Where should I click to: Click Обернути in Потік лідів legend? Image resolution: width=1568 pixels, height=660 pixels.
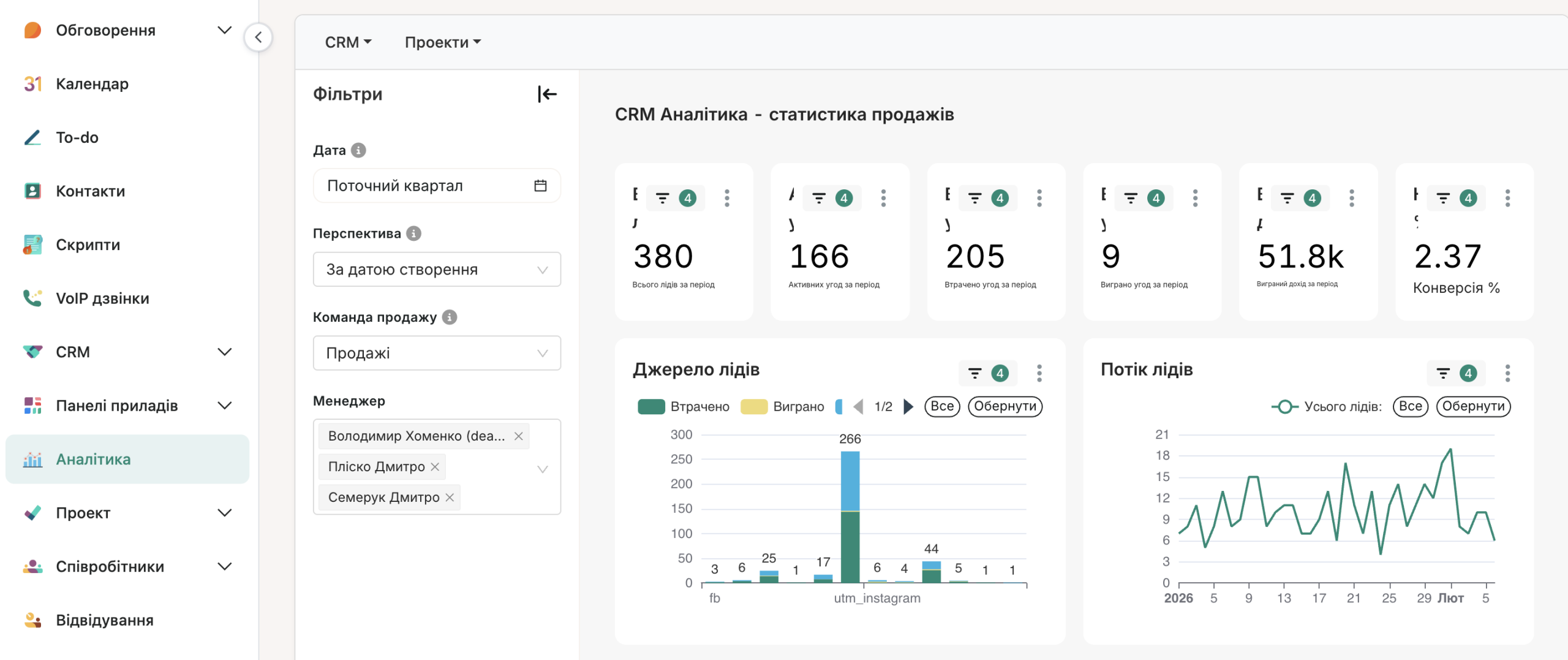tap(1474, 406)
